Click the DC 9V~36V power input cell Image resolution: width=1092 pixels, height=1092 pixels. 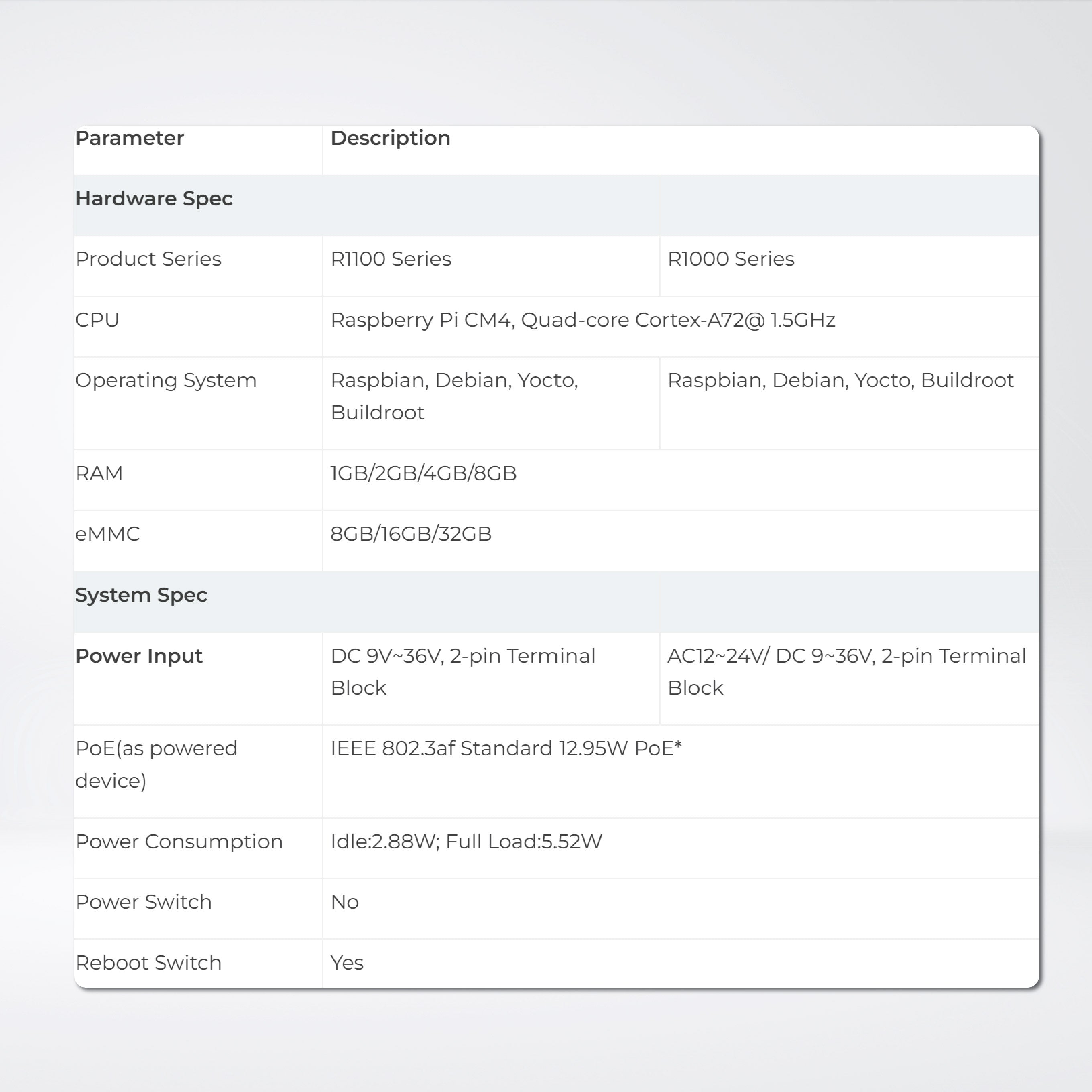pyautogui.click(x=462, y=671)
